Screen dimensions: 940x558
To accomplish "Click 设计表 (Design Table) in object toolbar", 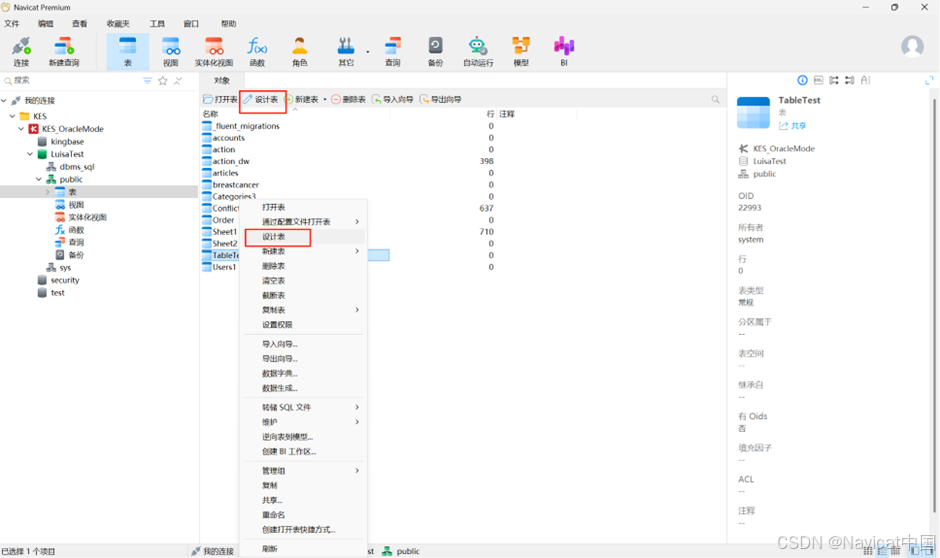I will coord(261,99).
